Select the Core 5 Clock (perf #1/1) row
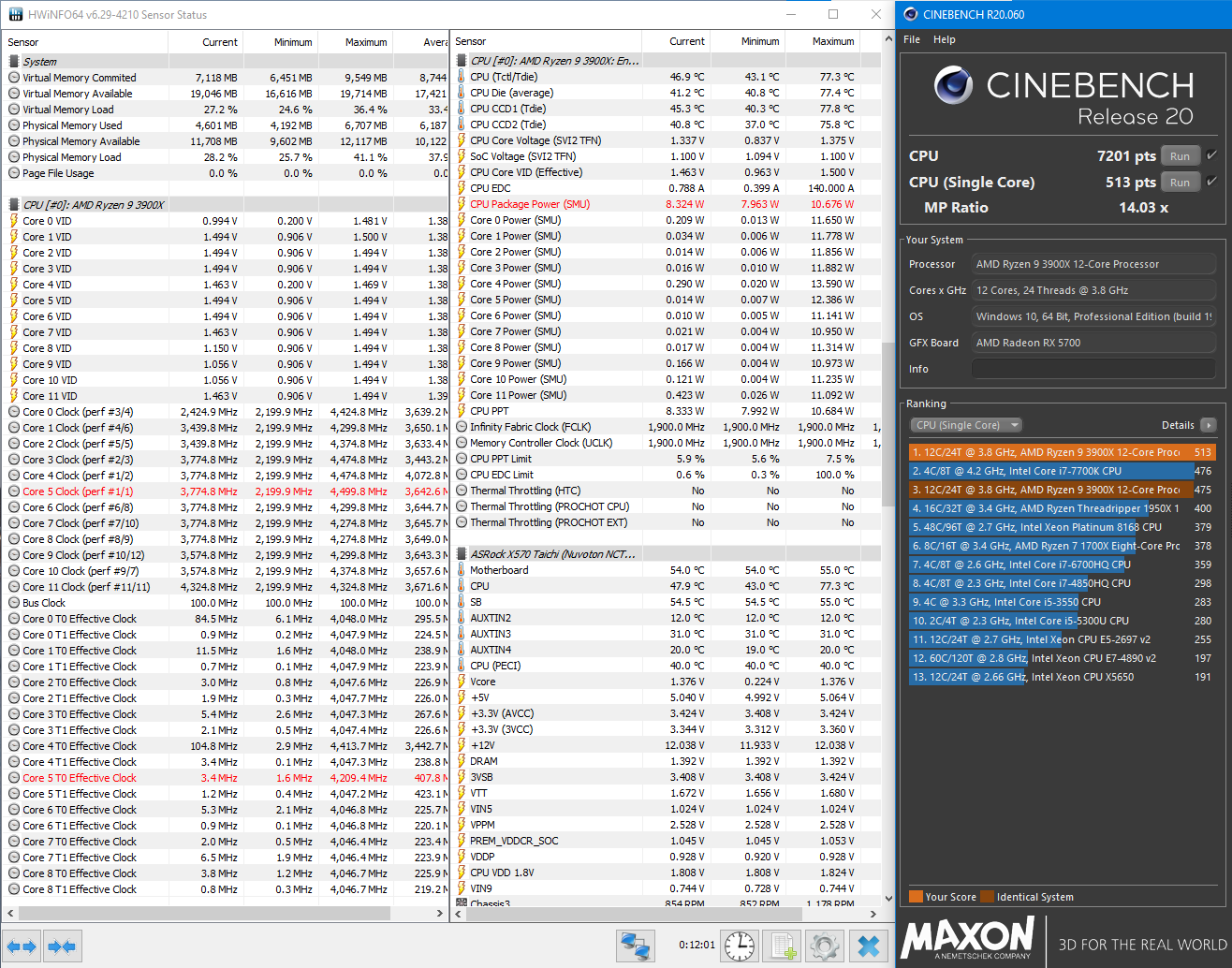This screenshot has width=1232, height=968. point(226,491)
